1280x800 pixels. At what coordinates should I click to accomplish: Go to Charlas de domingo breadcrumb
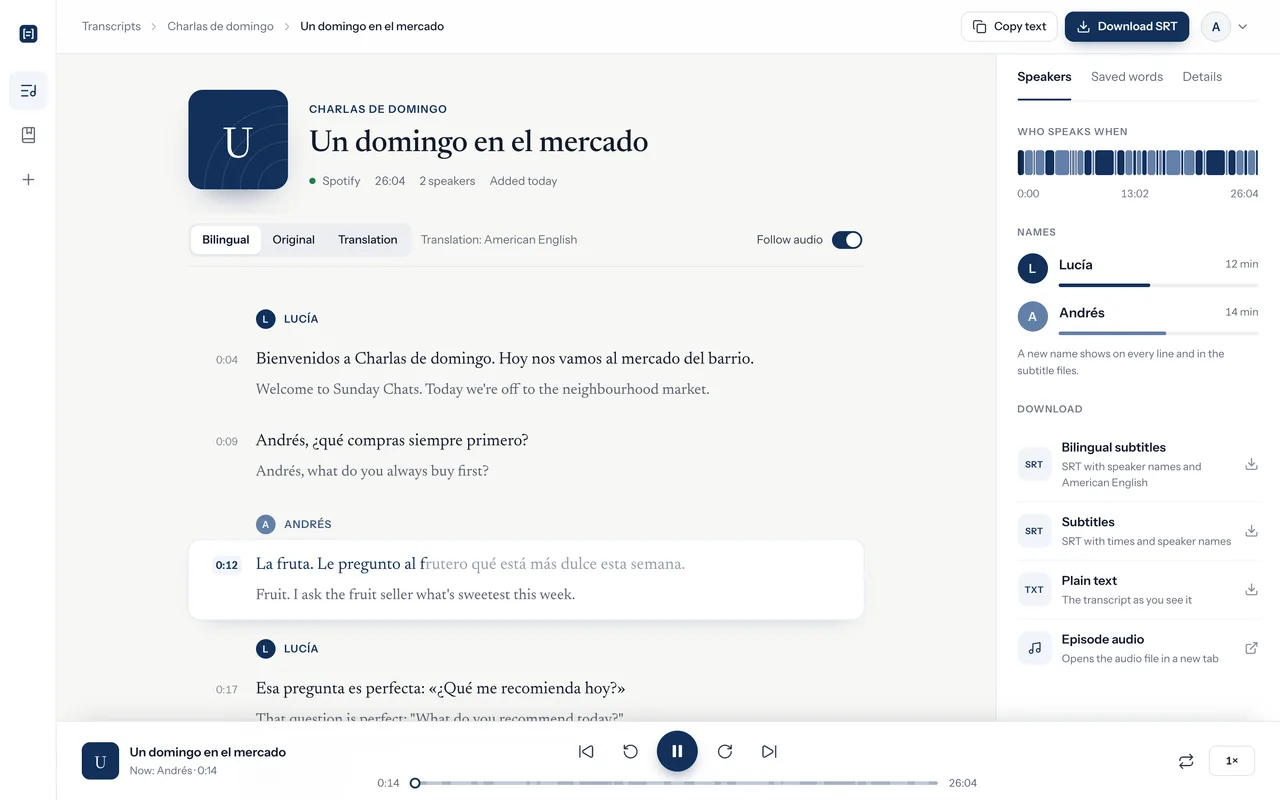coord(220,27)
